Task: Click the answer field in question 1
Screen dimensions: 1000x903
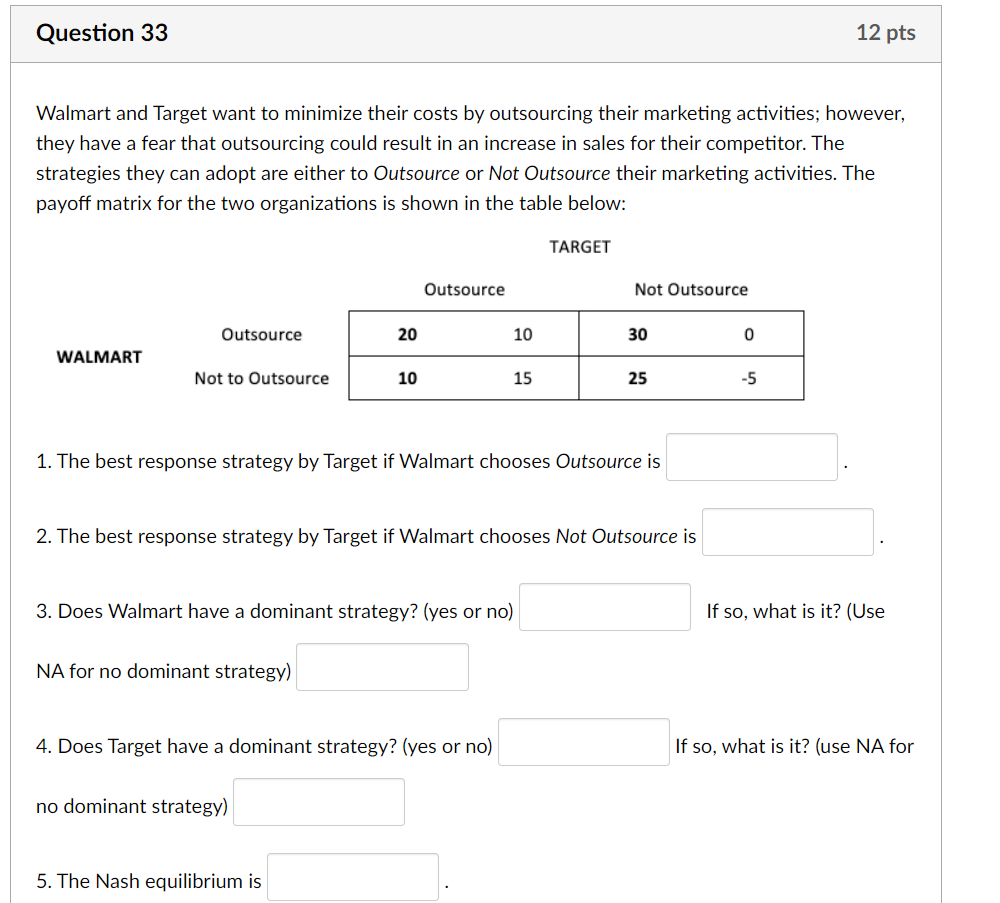Action: pos(751,457)
